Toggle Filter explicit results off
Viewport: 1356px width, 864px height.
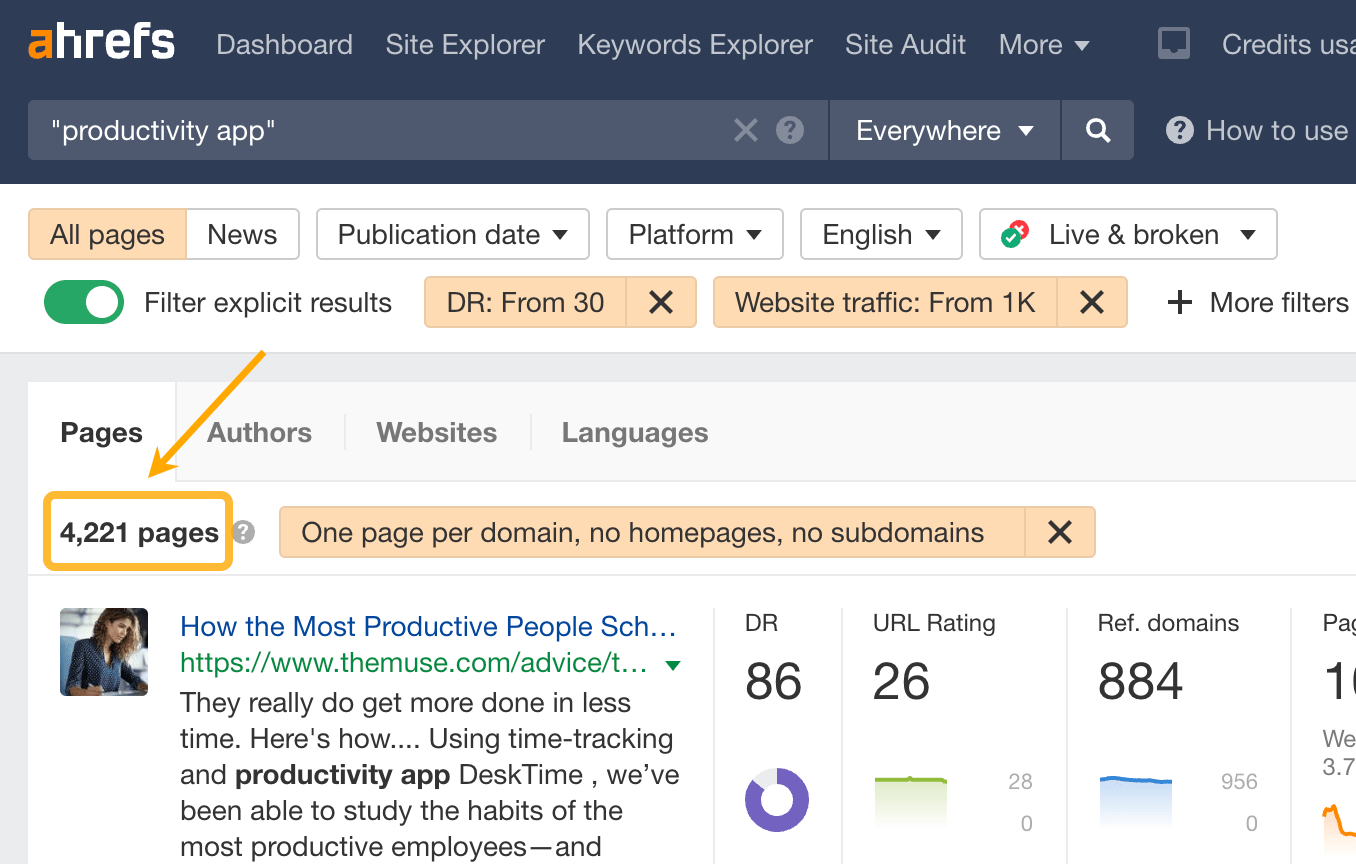coord(83,302)
